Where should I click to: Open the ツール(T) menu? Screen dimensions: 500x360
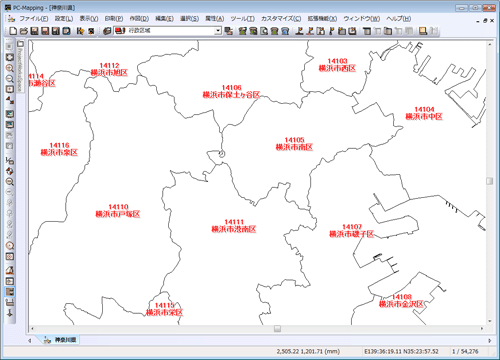(x=242, y=19)
